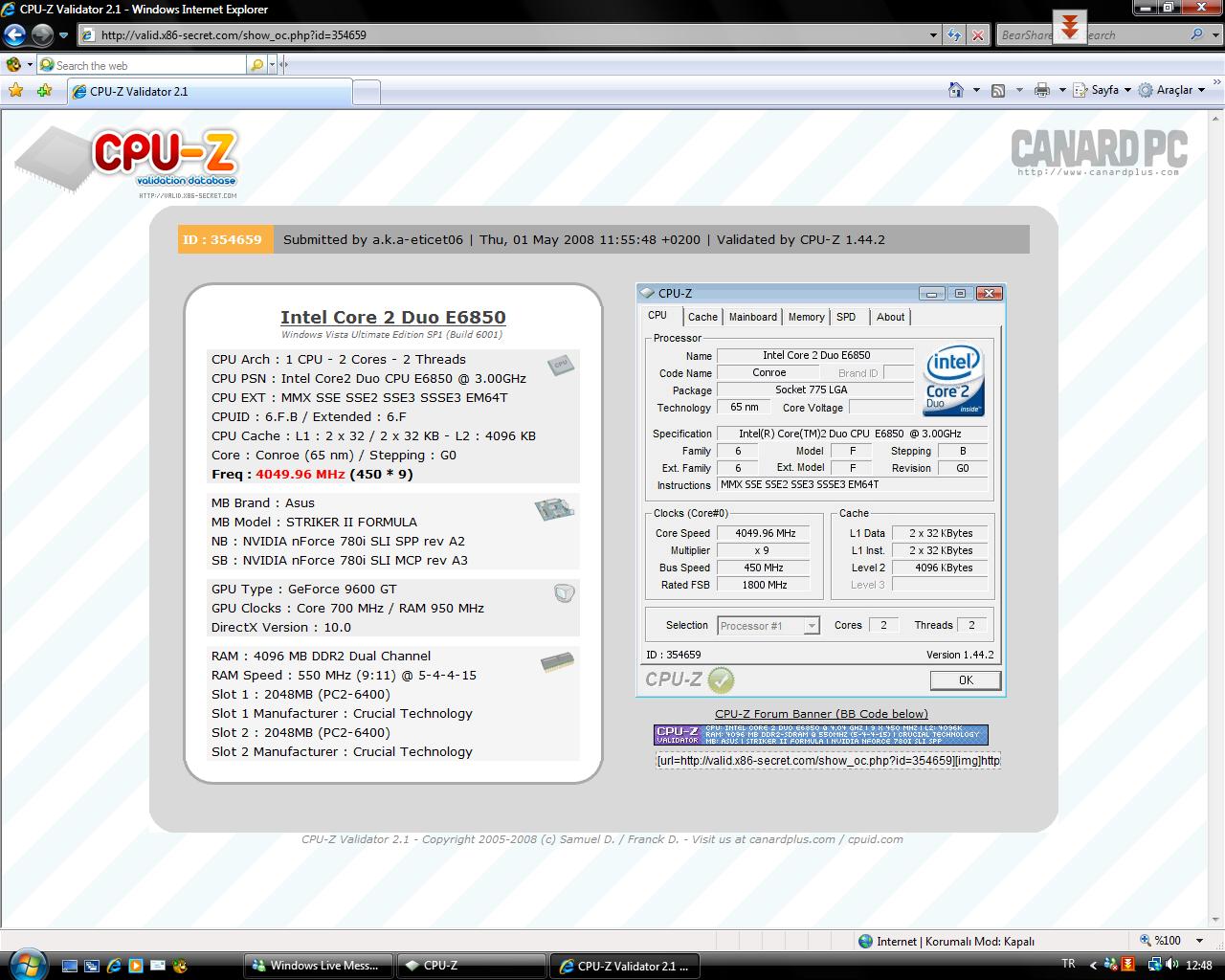Open the Favorites Center star icon
The image size is (1225, 980).
point(15,90)
